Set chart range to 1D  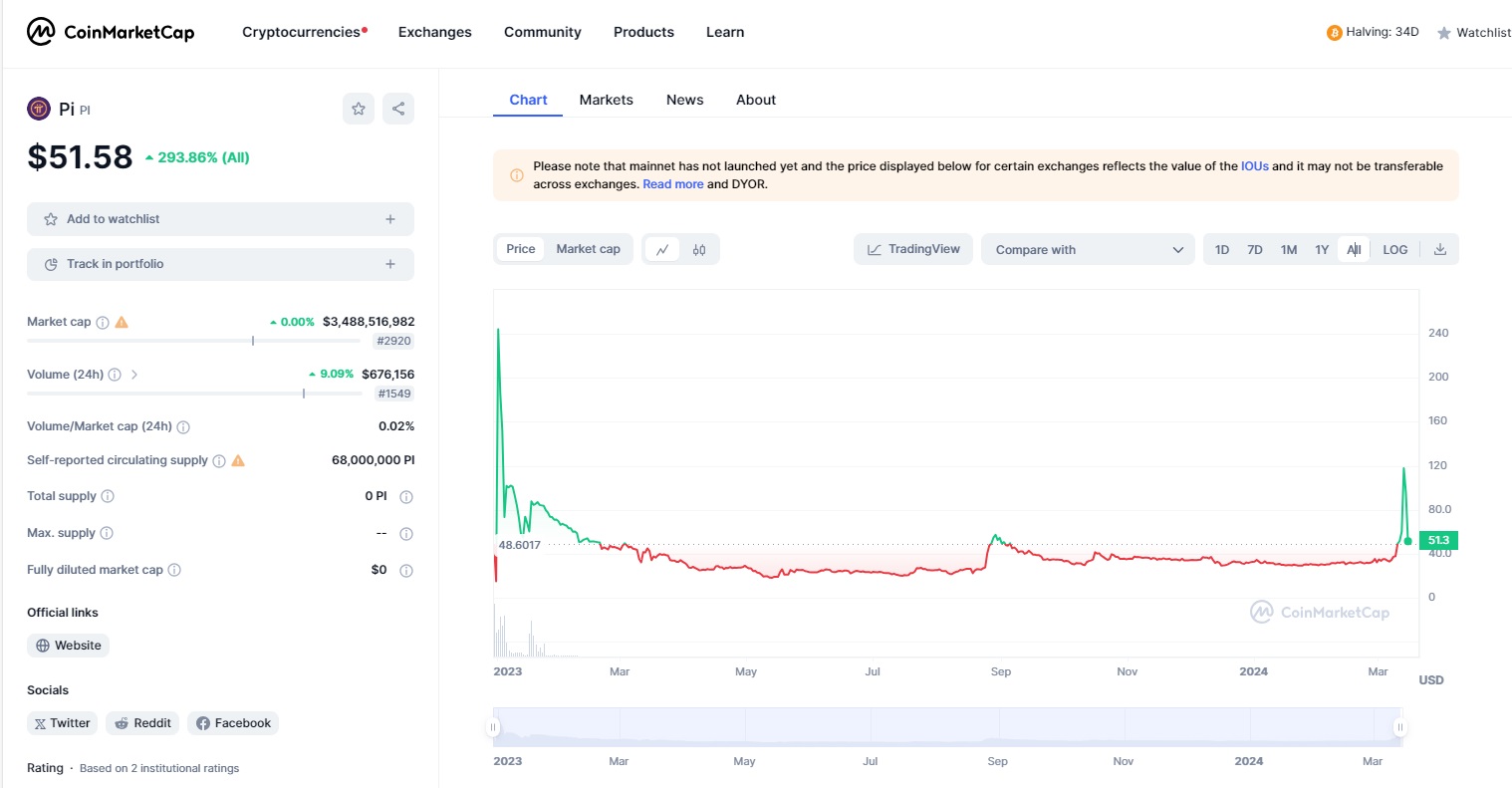1222,249
